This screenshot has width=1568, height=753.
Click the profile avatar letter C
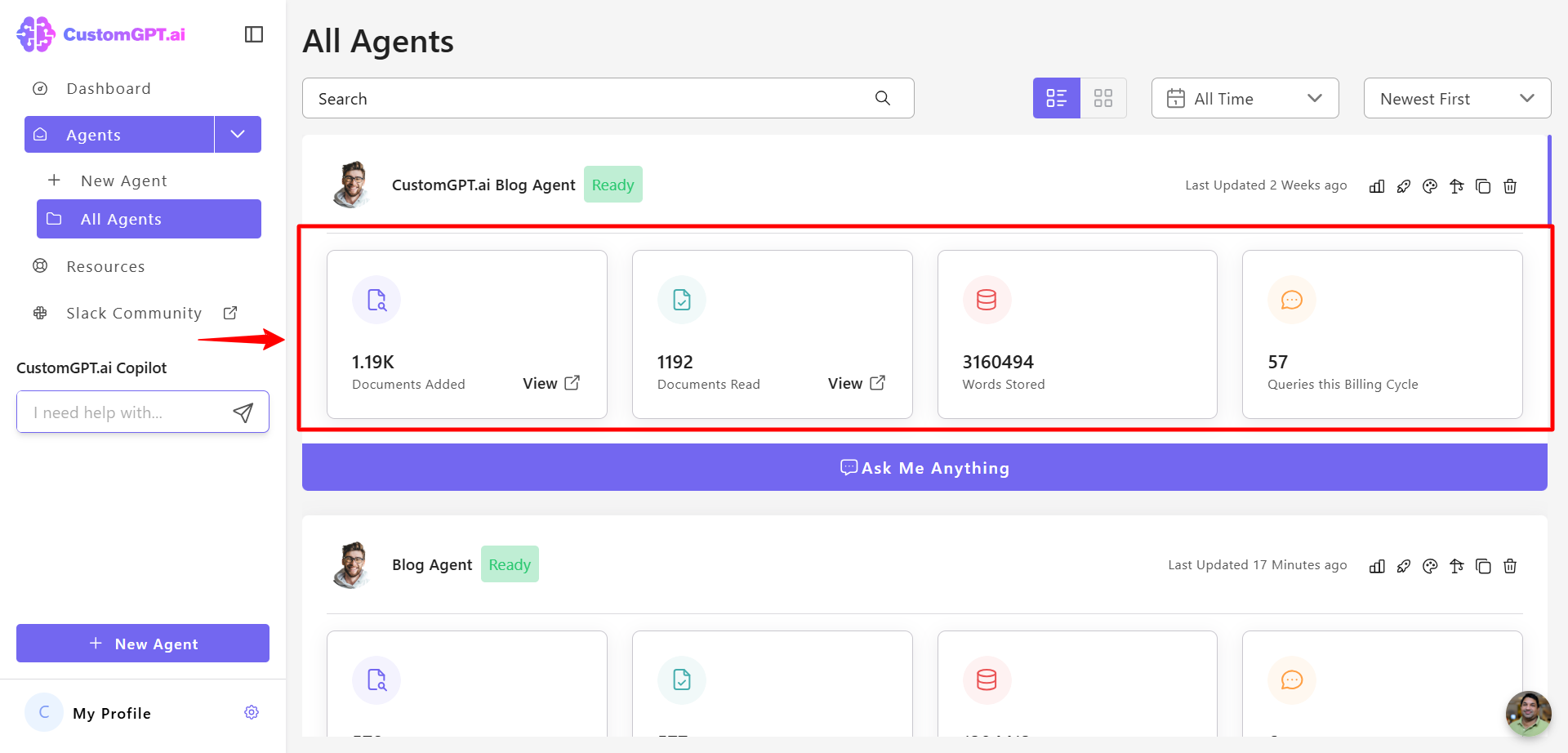(44, 712)
